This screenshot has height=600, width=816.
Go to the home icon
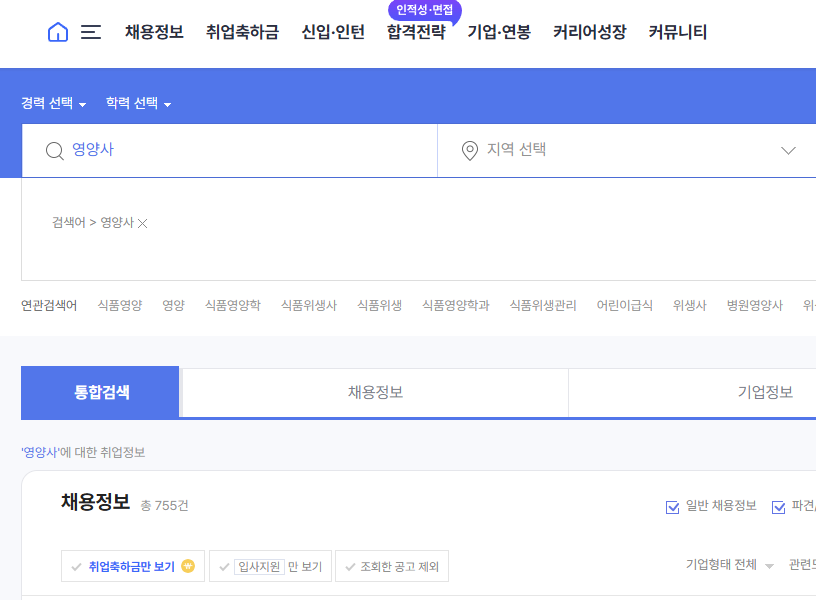click(x=58, y=32)
